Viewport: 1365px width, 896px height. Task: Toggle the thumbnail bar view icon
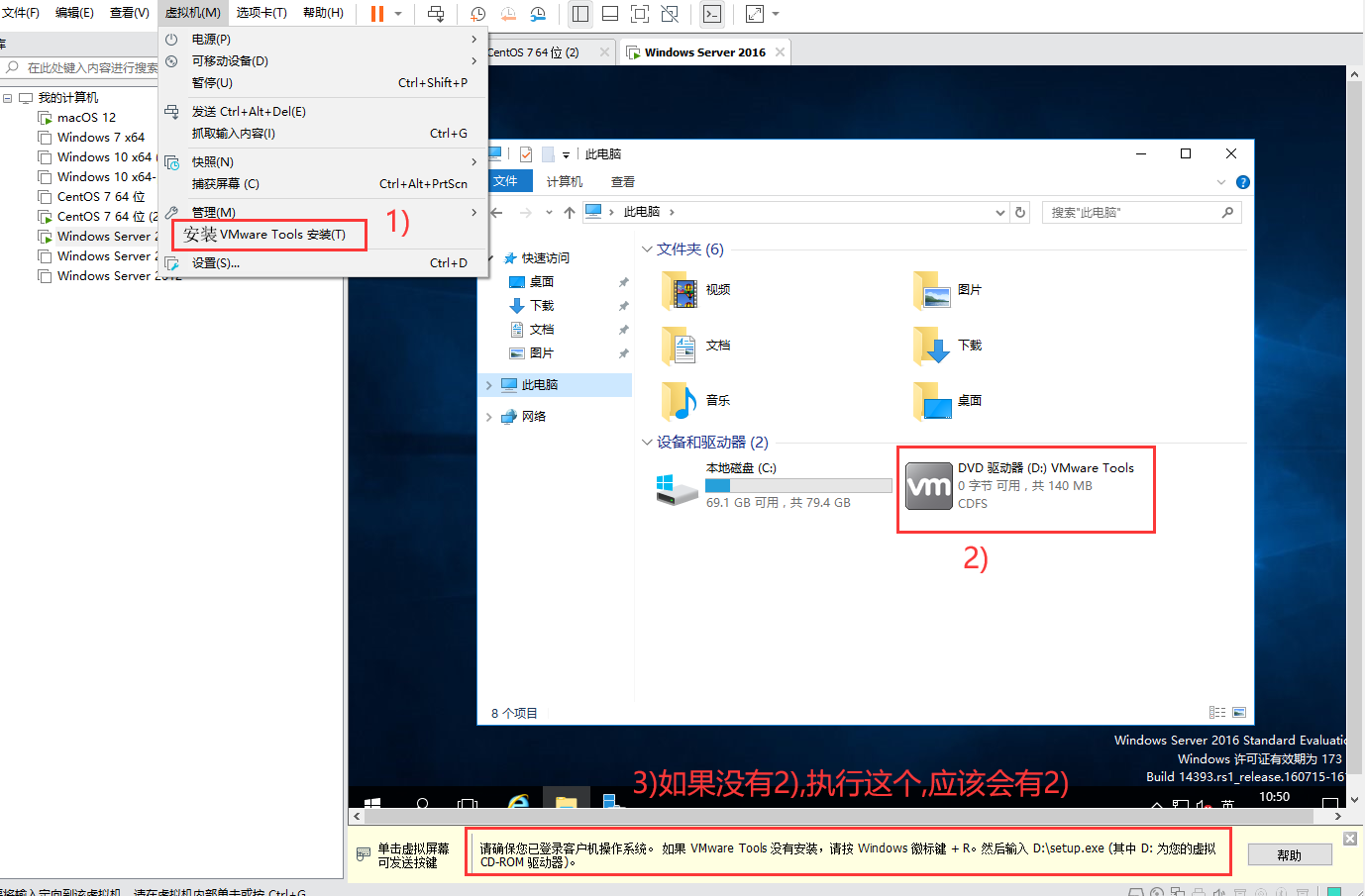610,14
